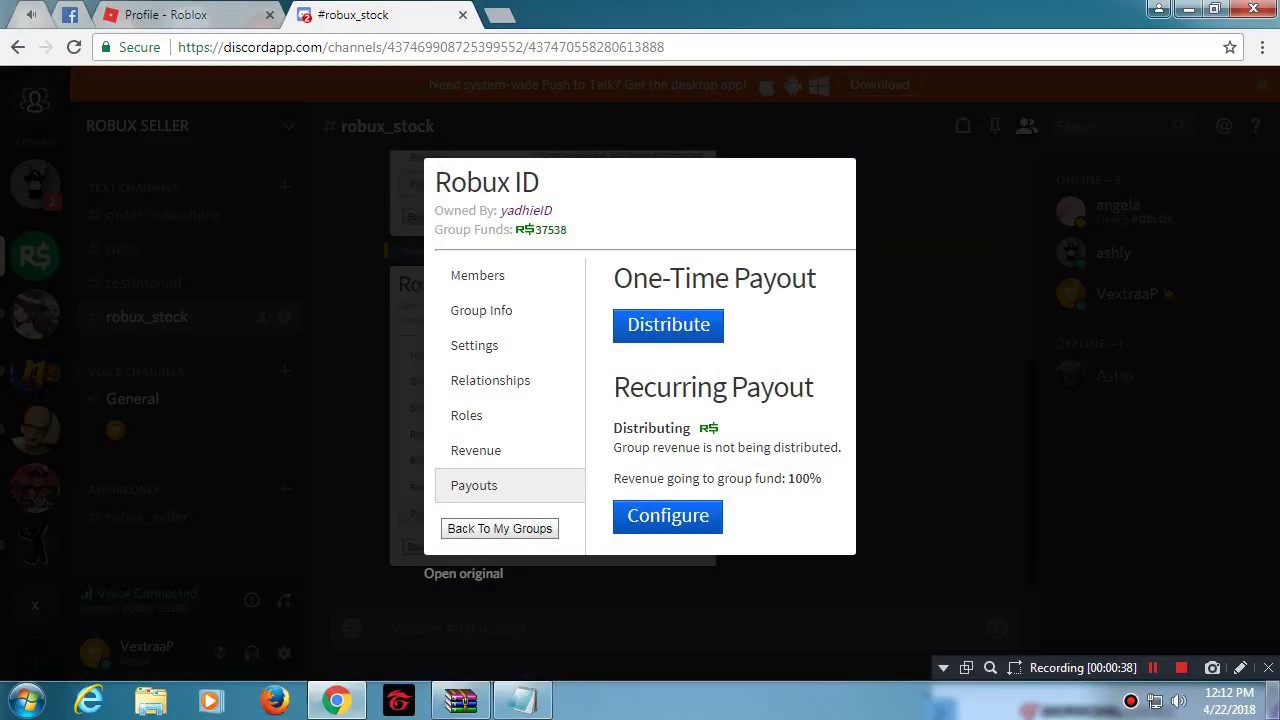The image size is (1280, 720).
Task: Open voice connection info icon
Action: [252, 600]
